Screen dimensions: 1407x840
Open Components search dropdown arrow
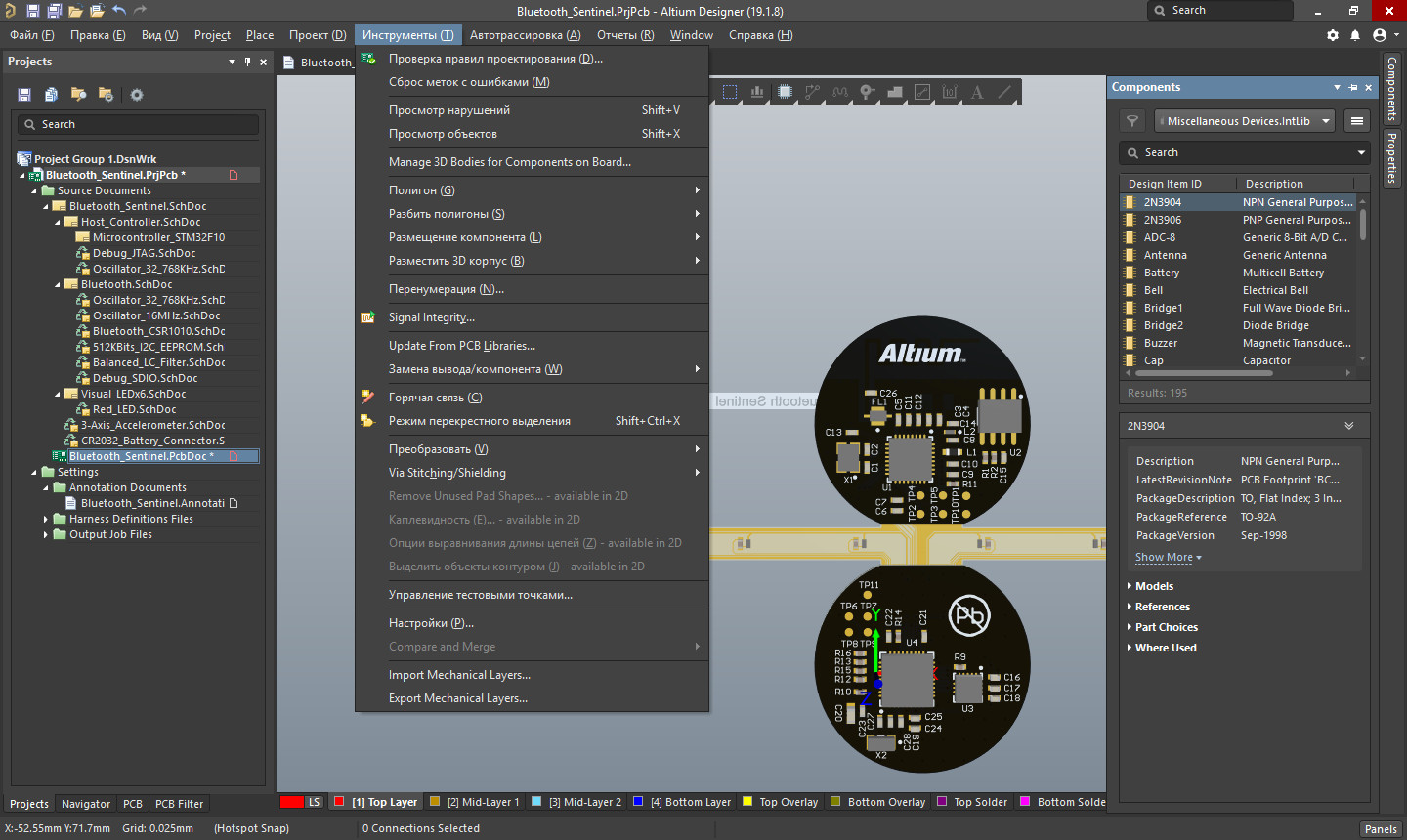(1361, 152)
